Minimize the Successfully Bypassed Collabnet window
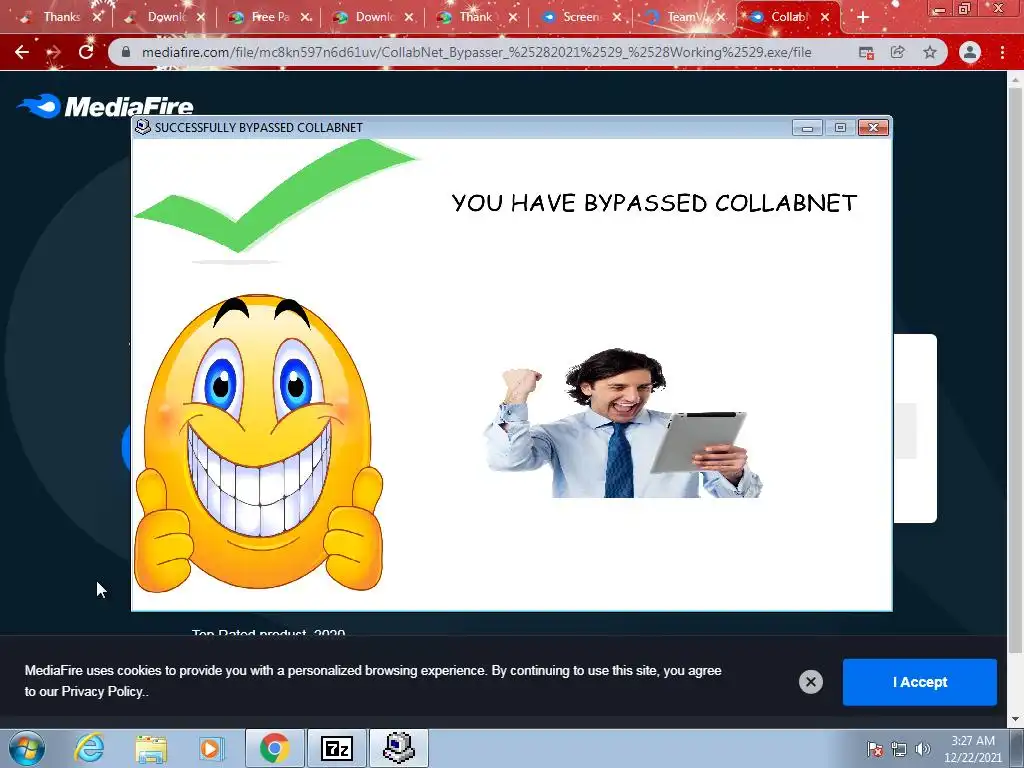The image size is (1024, 768). [x=807, y=127]
